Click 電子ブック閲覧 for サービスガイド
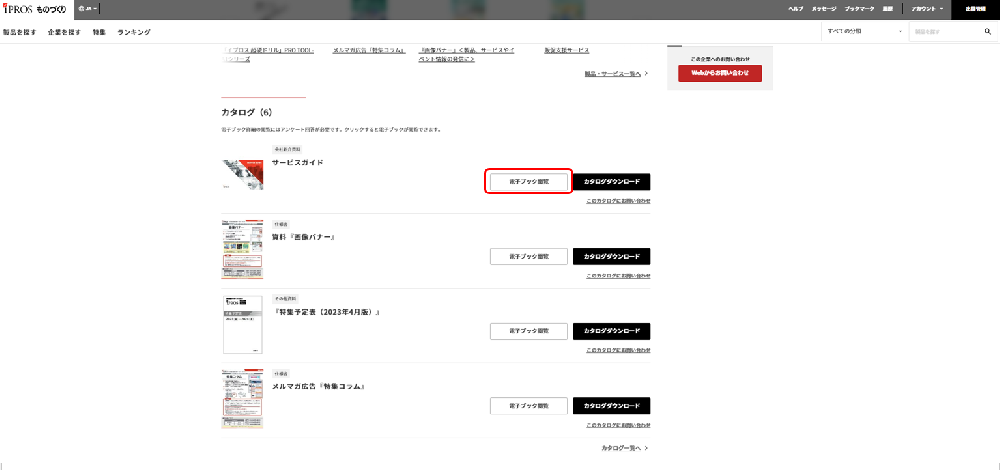Viewport: 1000px width, 470px height. click(529, 182)
